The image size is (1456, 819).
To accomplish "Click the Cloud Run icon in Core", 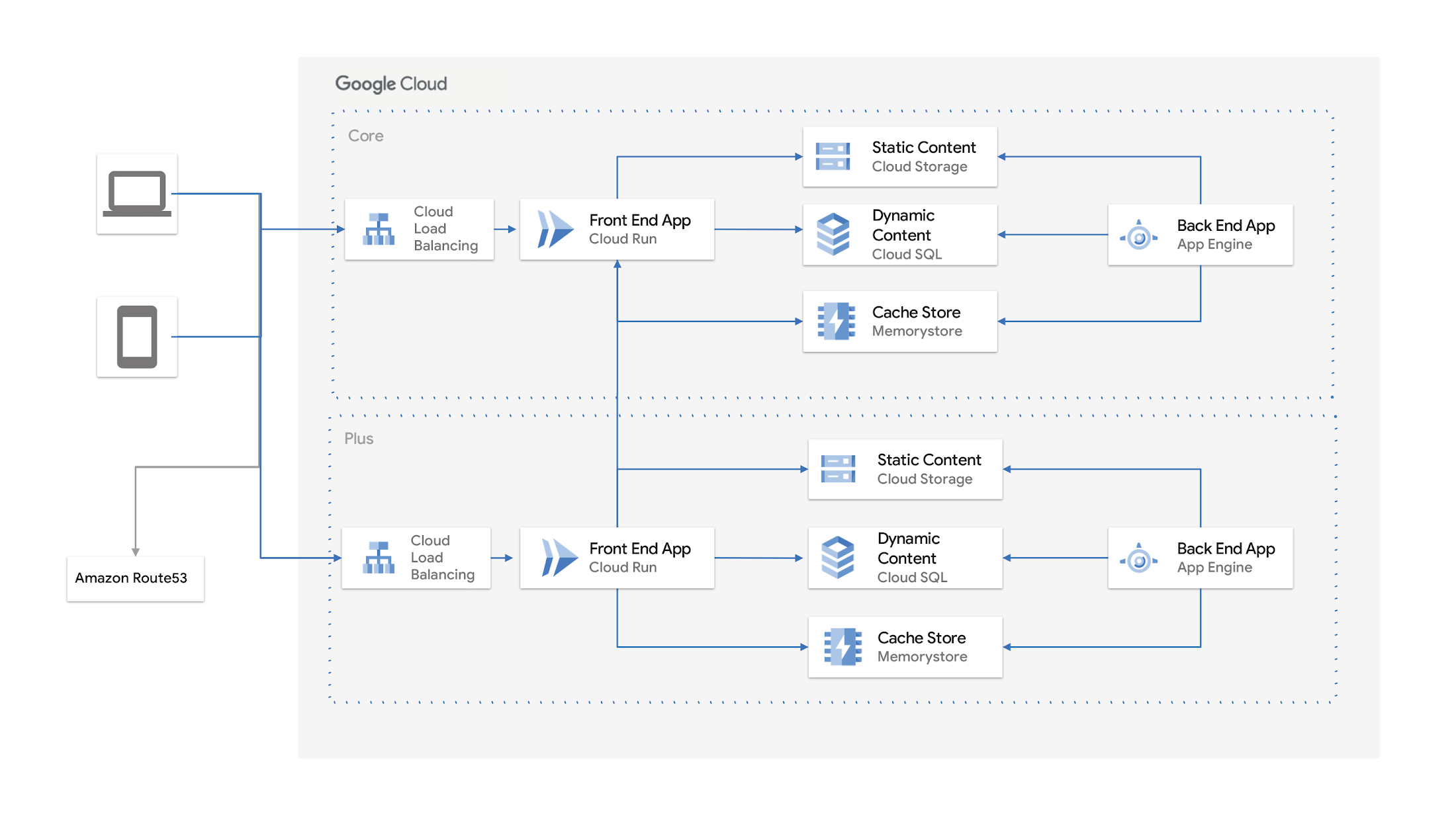I will 555,229.
